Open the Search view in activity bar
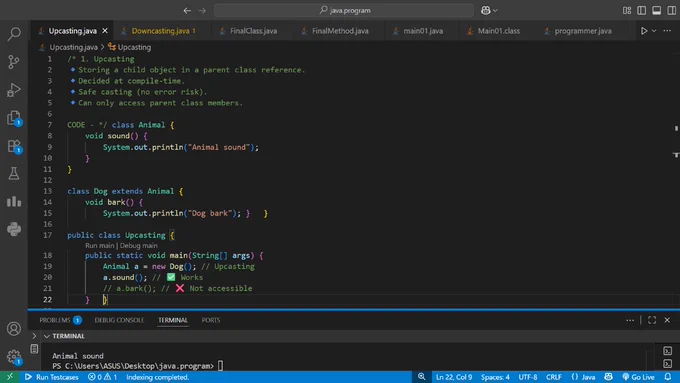The width and height of the screenshot is (680, 383). point(14,34)
